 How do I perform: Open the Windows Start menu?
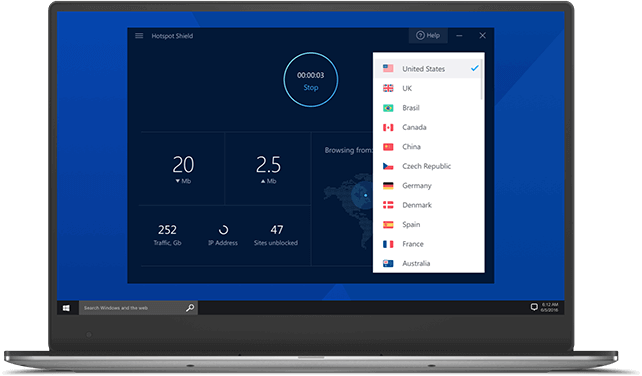click(x=66, y=308)
